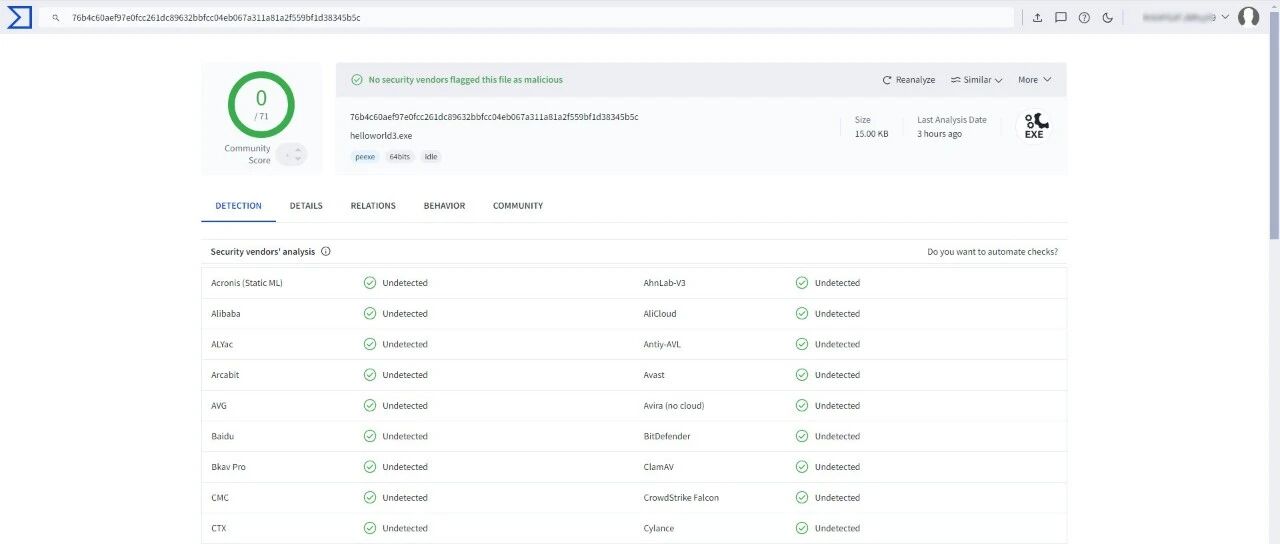1280x544 pixels.
Task: Expand the More menu
Action: [1034, 80]
